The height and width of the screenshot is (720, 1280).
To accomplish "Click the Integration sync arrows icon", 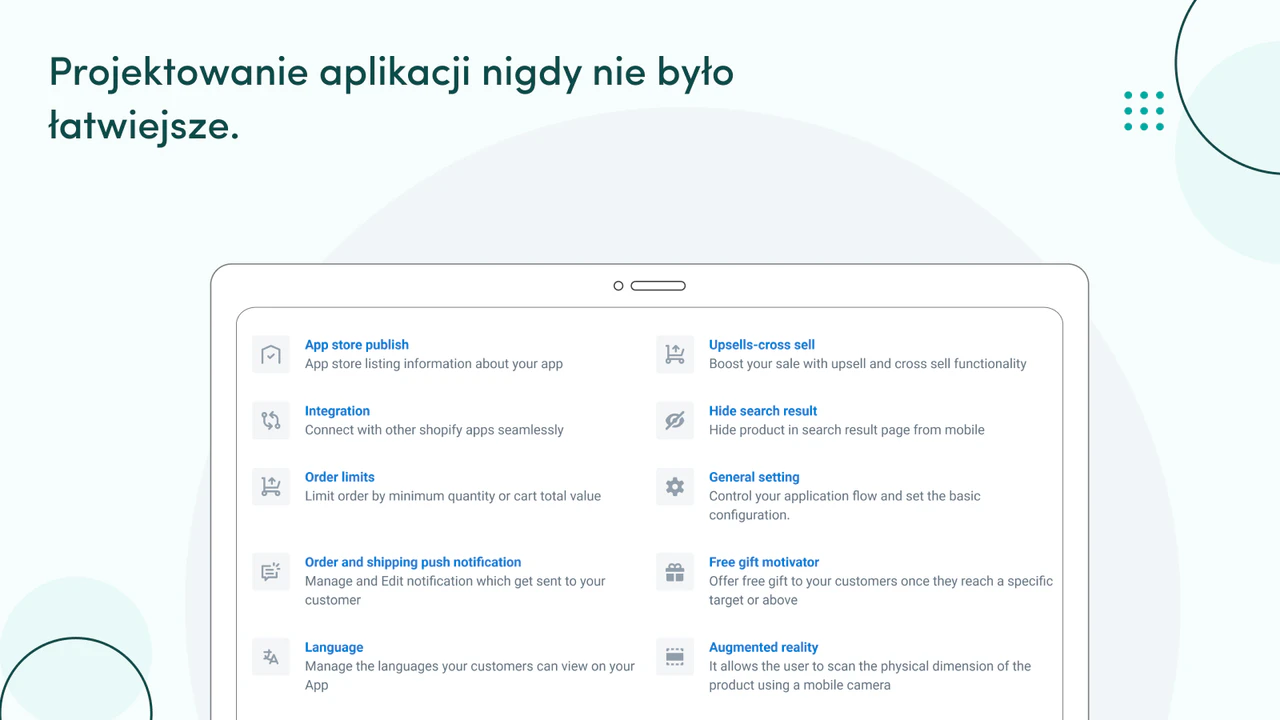I will (x=271, y=421).
